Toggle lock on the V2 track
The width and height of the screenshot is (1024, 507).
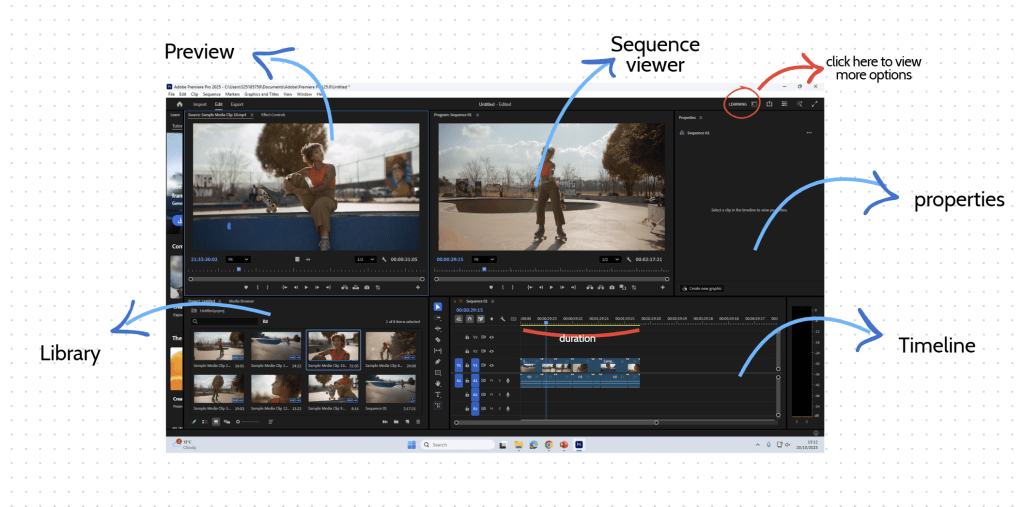[467, 351]
